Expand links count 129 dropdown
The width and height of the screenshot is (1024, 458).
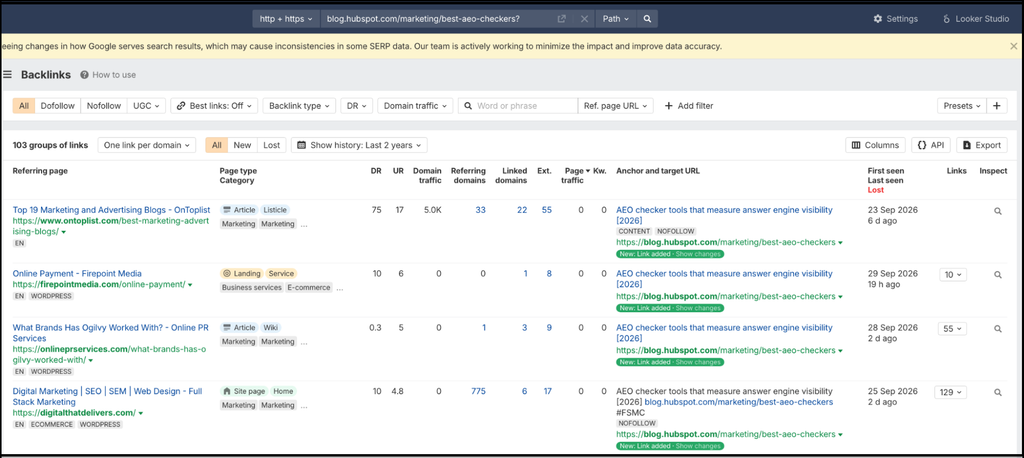tap(951, 393)
